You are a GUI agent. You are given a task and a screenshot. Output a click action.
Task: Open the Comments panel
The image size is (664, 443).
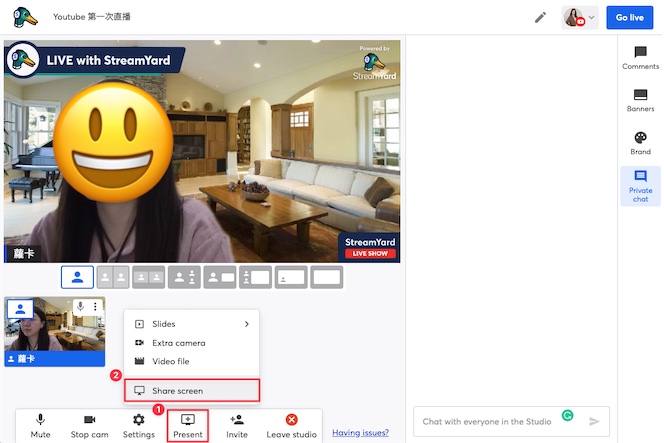pos(640,58)
